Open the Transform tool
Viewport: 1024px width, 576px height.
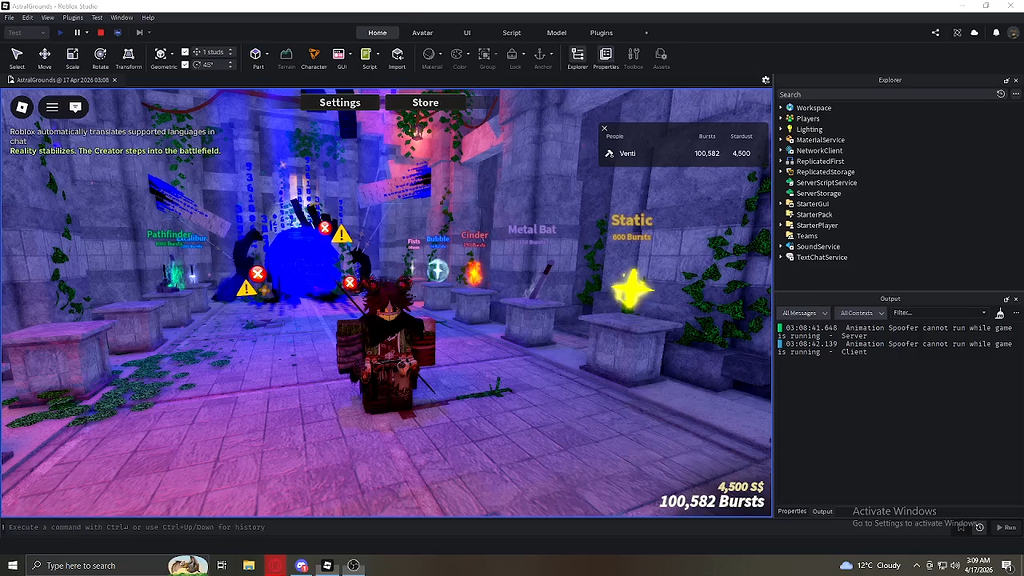pyautogui.click(x=129, y=57)
